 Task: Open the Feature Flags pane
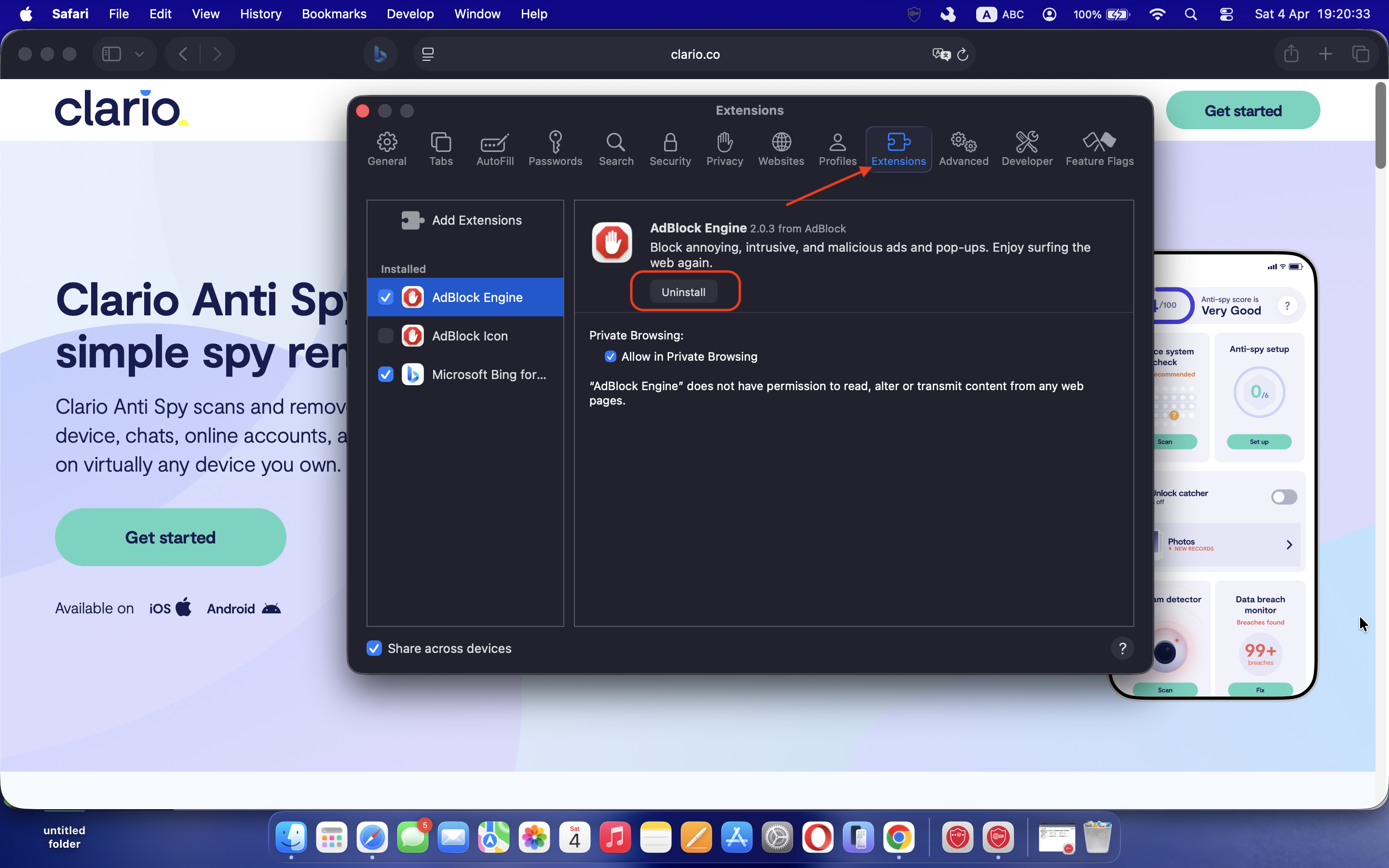[x=1099, y=149]
